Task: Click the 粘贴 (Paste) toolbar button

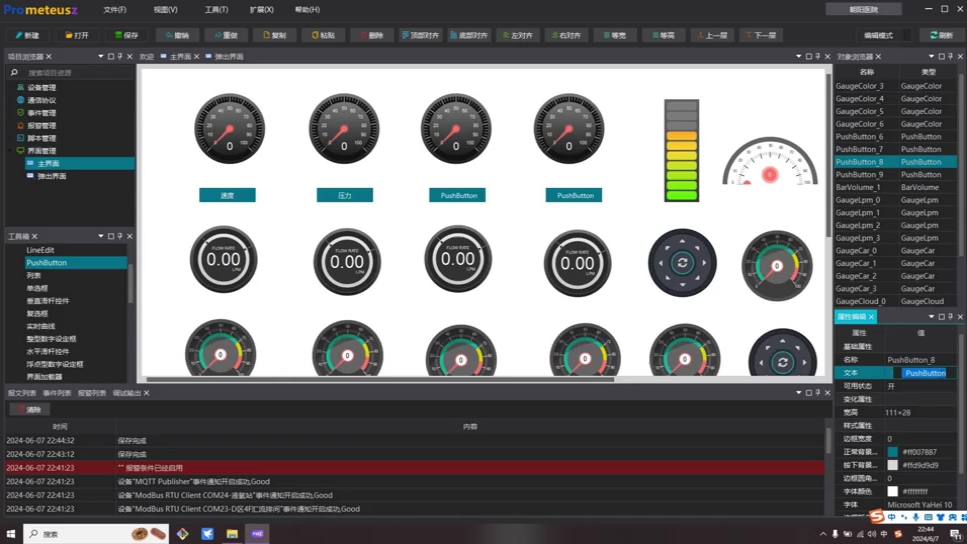Action: tap(323, 35)
